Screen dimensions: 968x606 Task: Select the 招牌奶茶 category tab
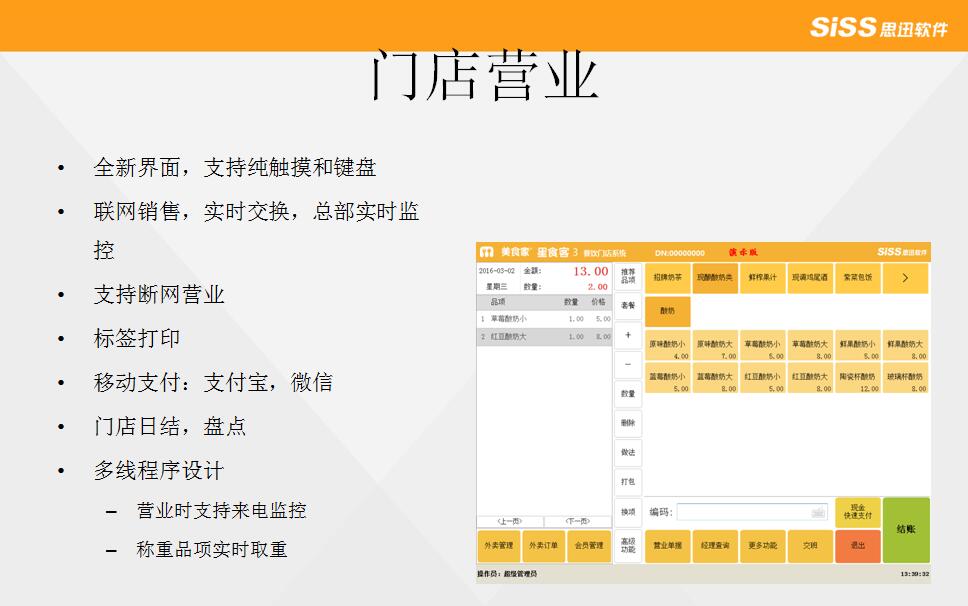coord(667,278)
